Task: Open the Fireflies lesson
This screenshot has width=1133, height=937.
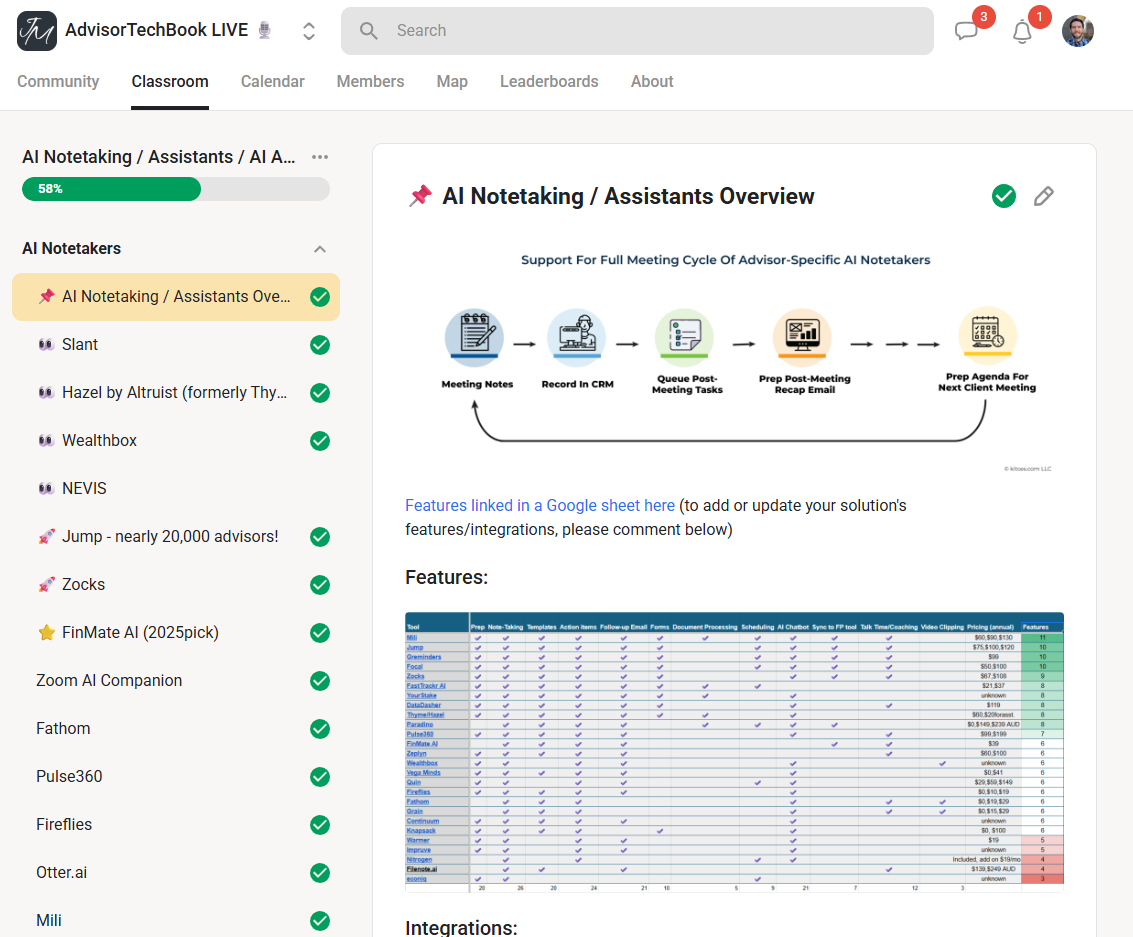Action: pyautogui.click(x=176, y=825)
